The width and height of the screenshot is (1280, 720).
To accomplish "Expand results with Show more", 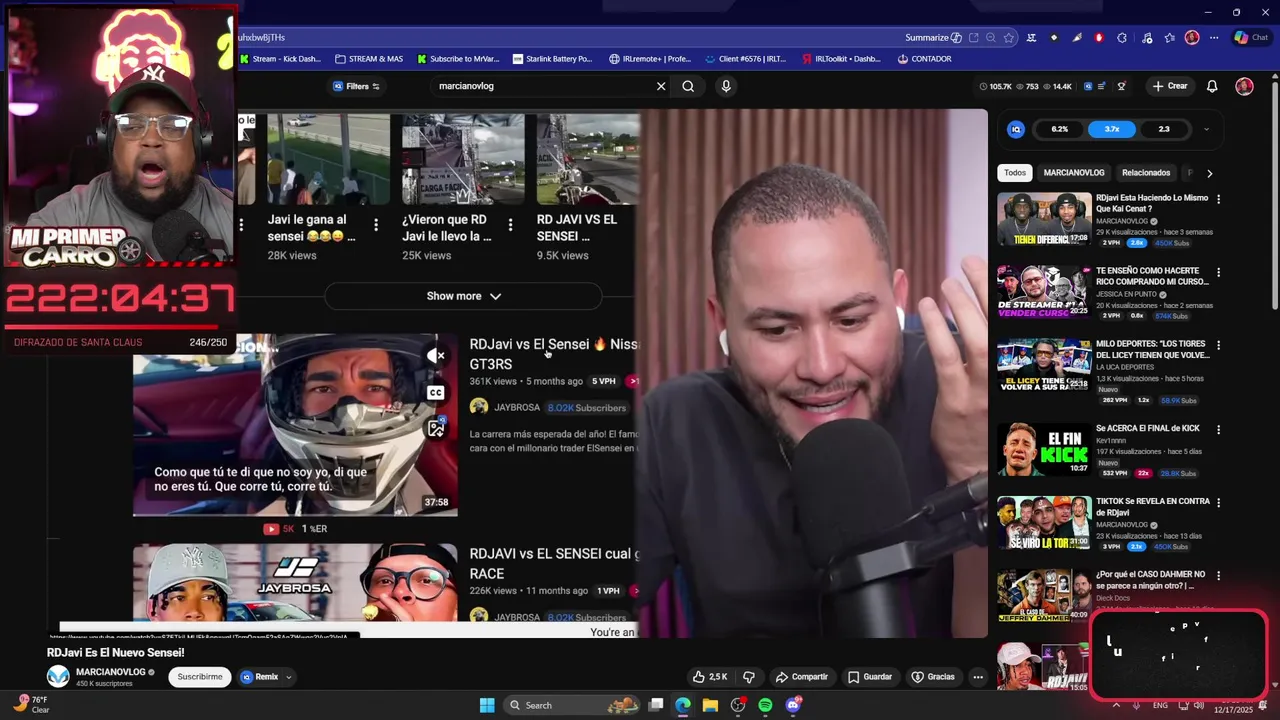I will [x=463, y=296].
